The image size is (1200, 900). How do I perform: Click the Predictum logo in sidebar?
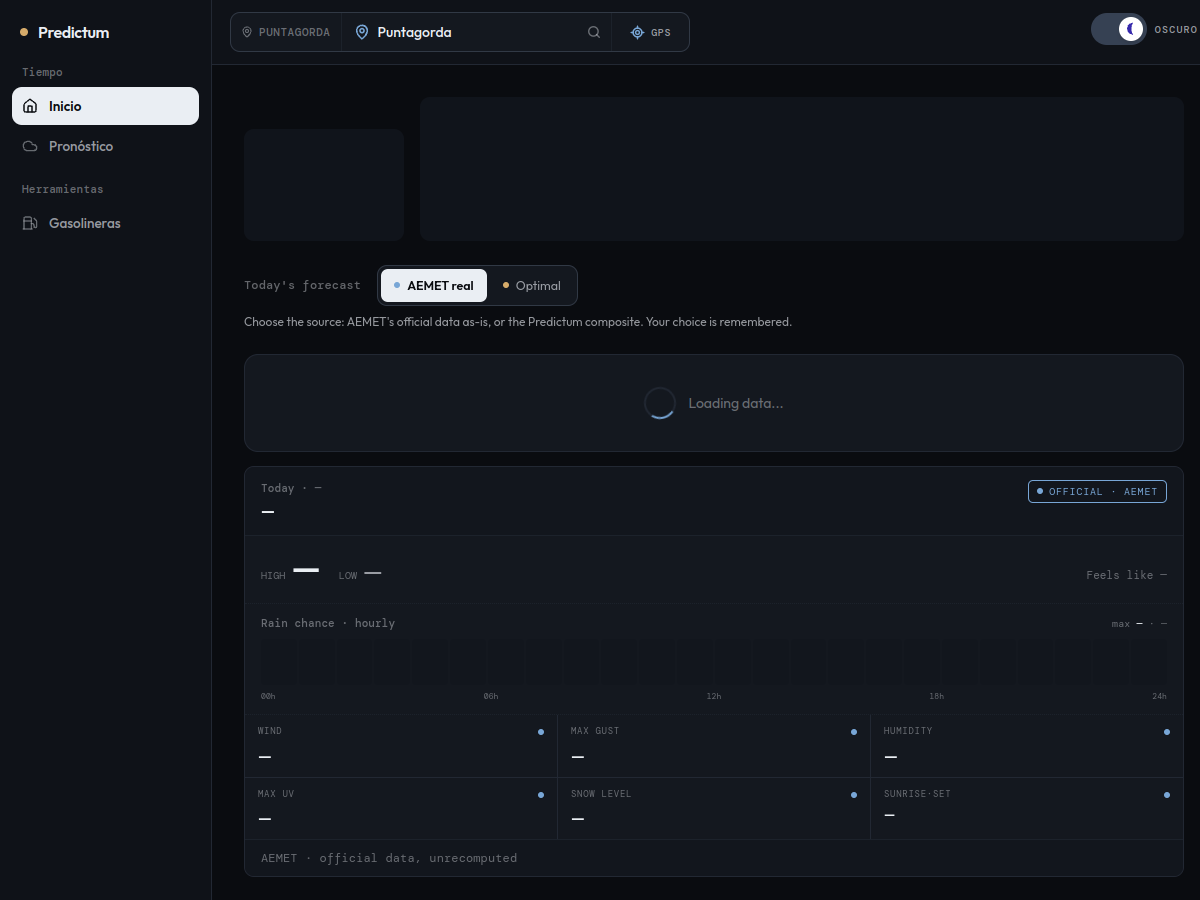point(65,33)
